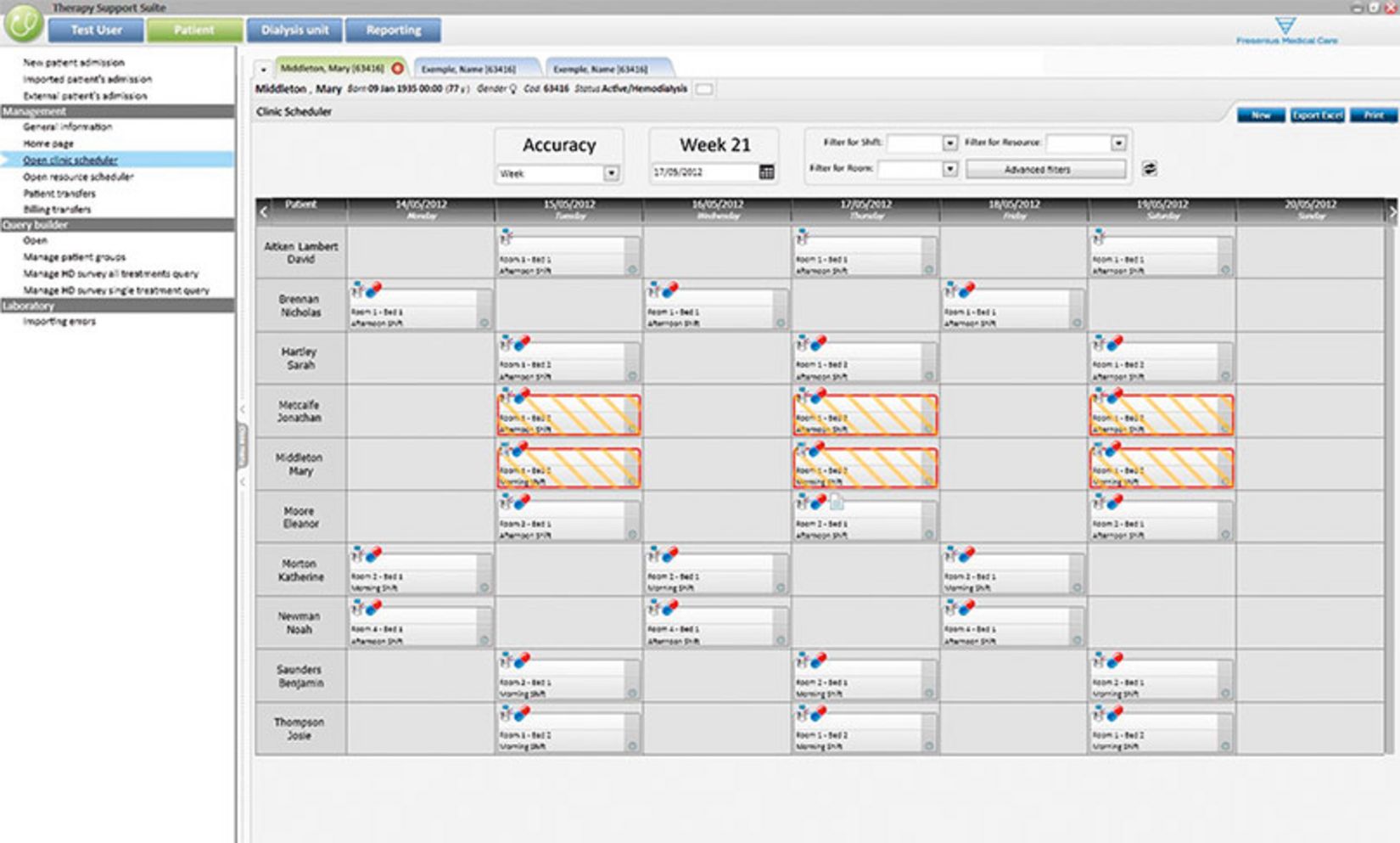Click the Export Excel button

(1317, 115)
